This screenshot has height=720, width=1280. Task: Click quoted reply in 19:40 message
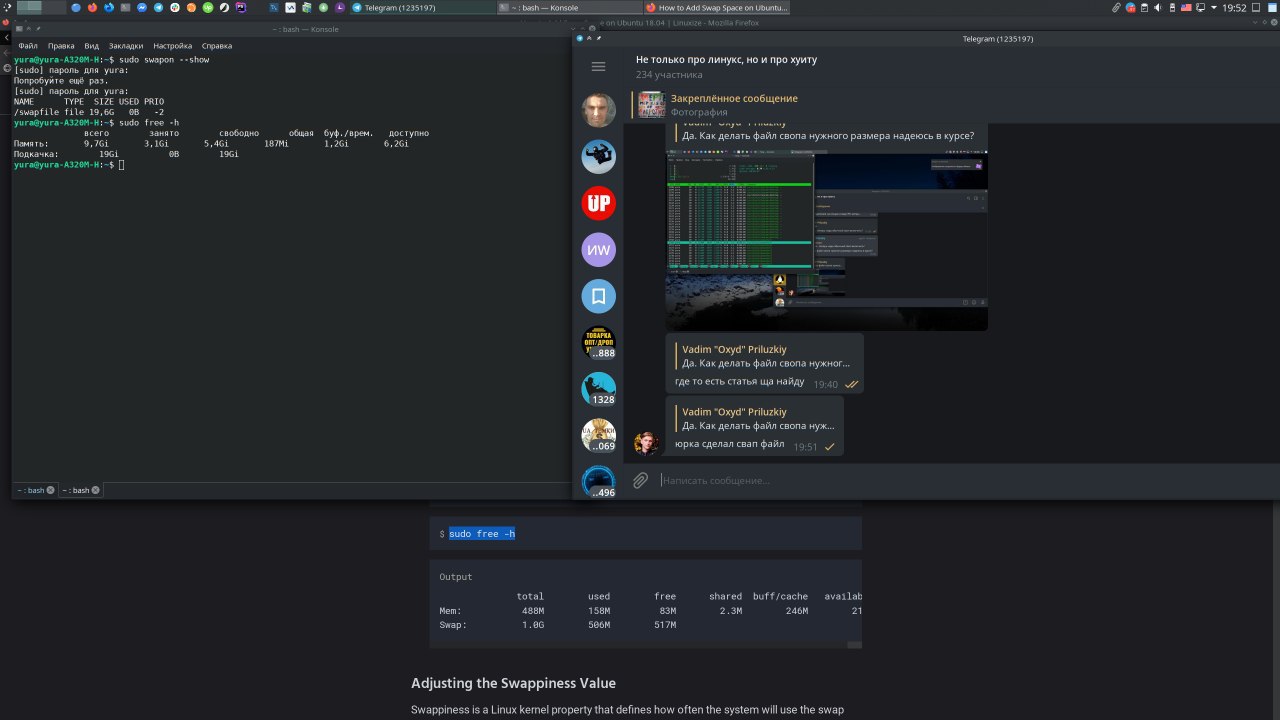pos(765,356)
